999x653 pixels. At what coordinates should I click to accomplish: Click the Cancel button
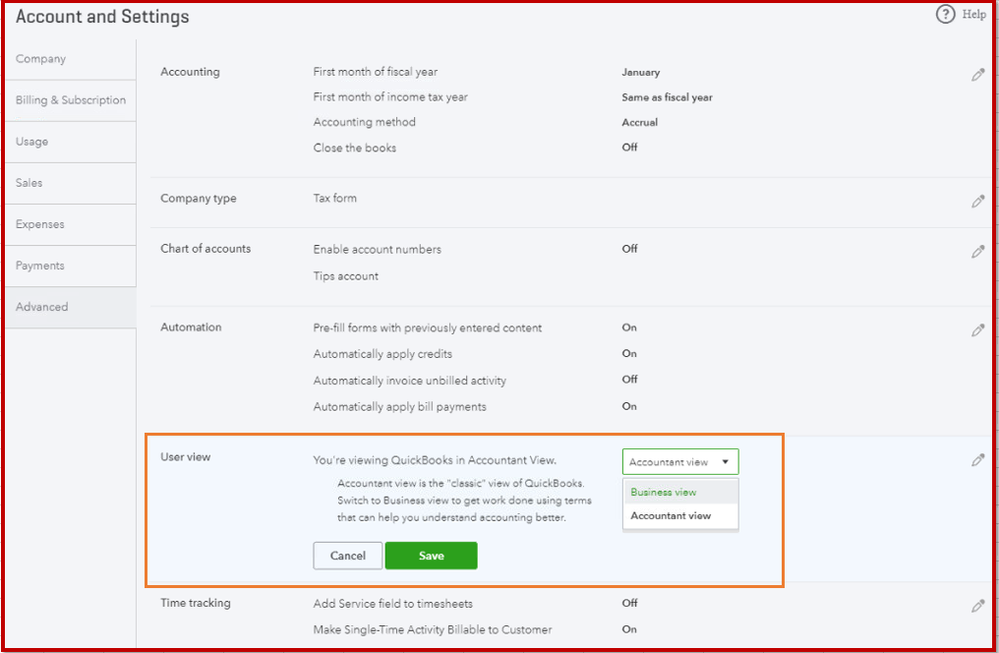(x=348, y=556)
